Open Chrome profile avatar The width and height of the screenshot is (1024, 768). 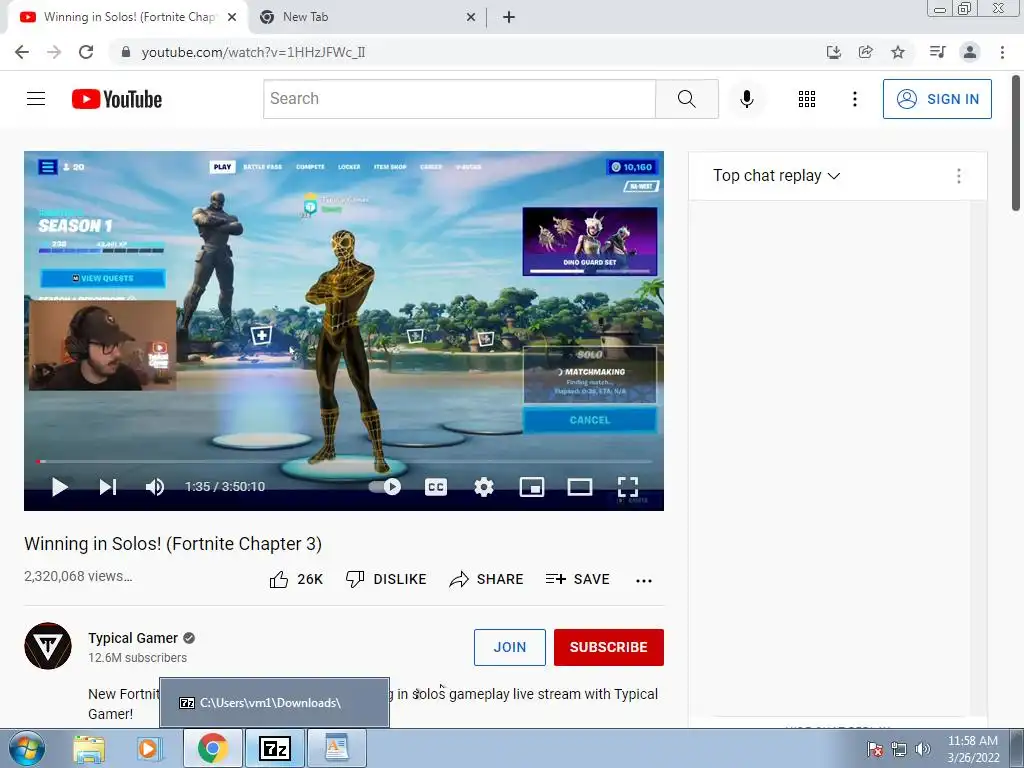coord(970,52)
